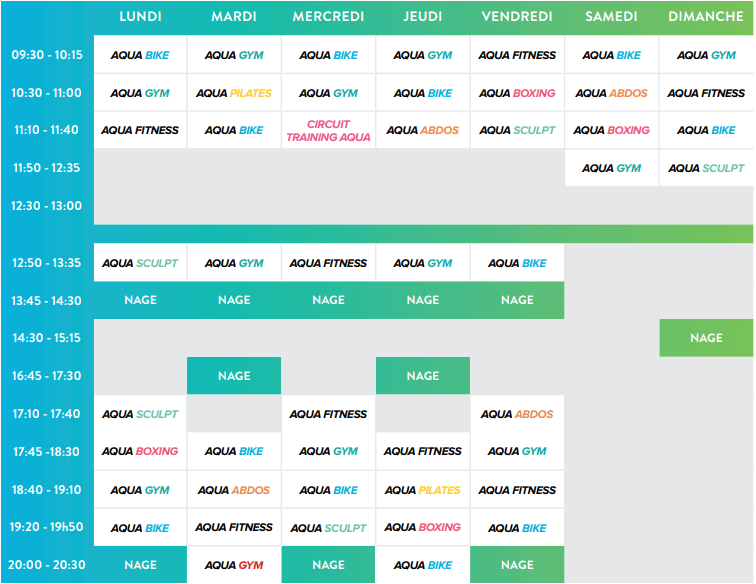Select the MERCREDI column header
Image resolution: width=756 pixels, height=584 pixels.
click(328, 16)
